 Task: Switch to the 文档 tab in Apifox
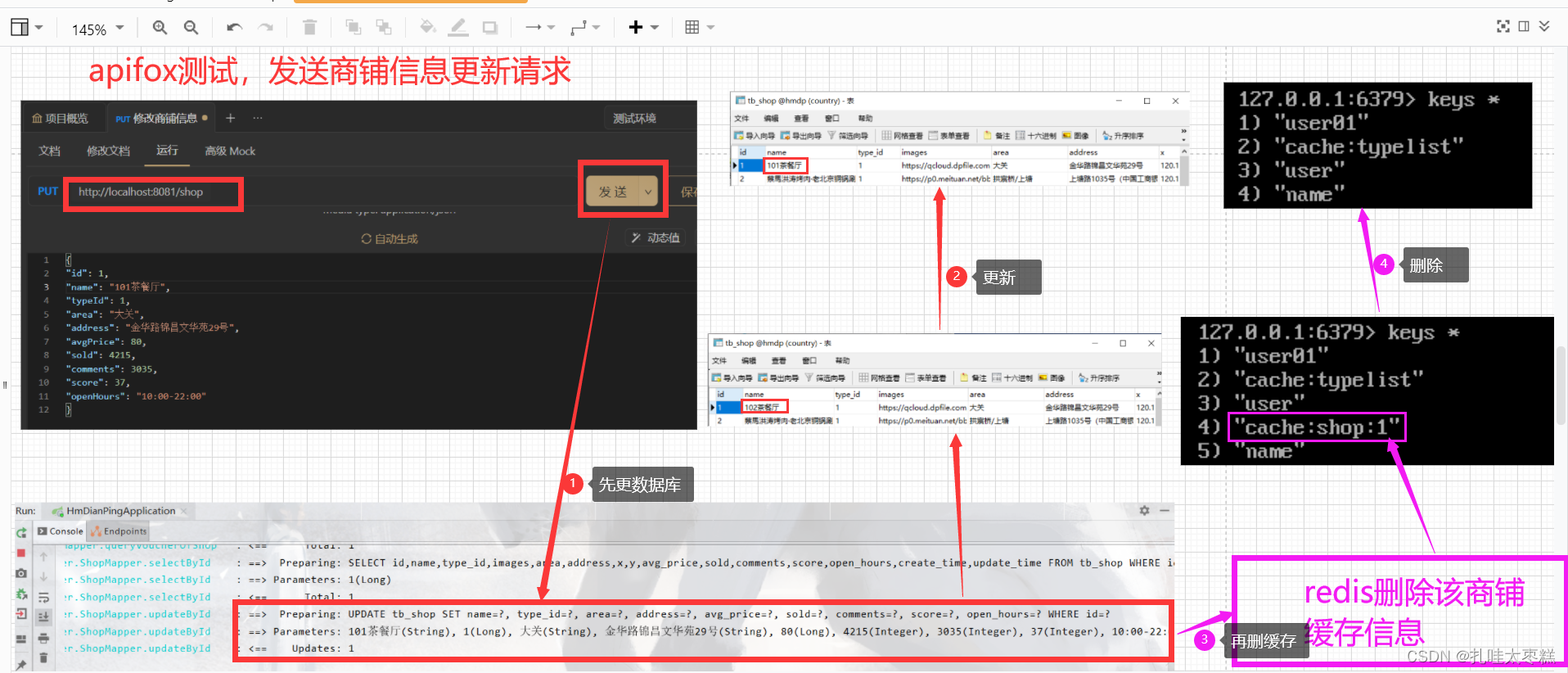point(50,151)
